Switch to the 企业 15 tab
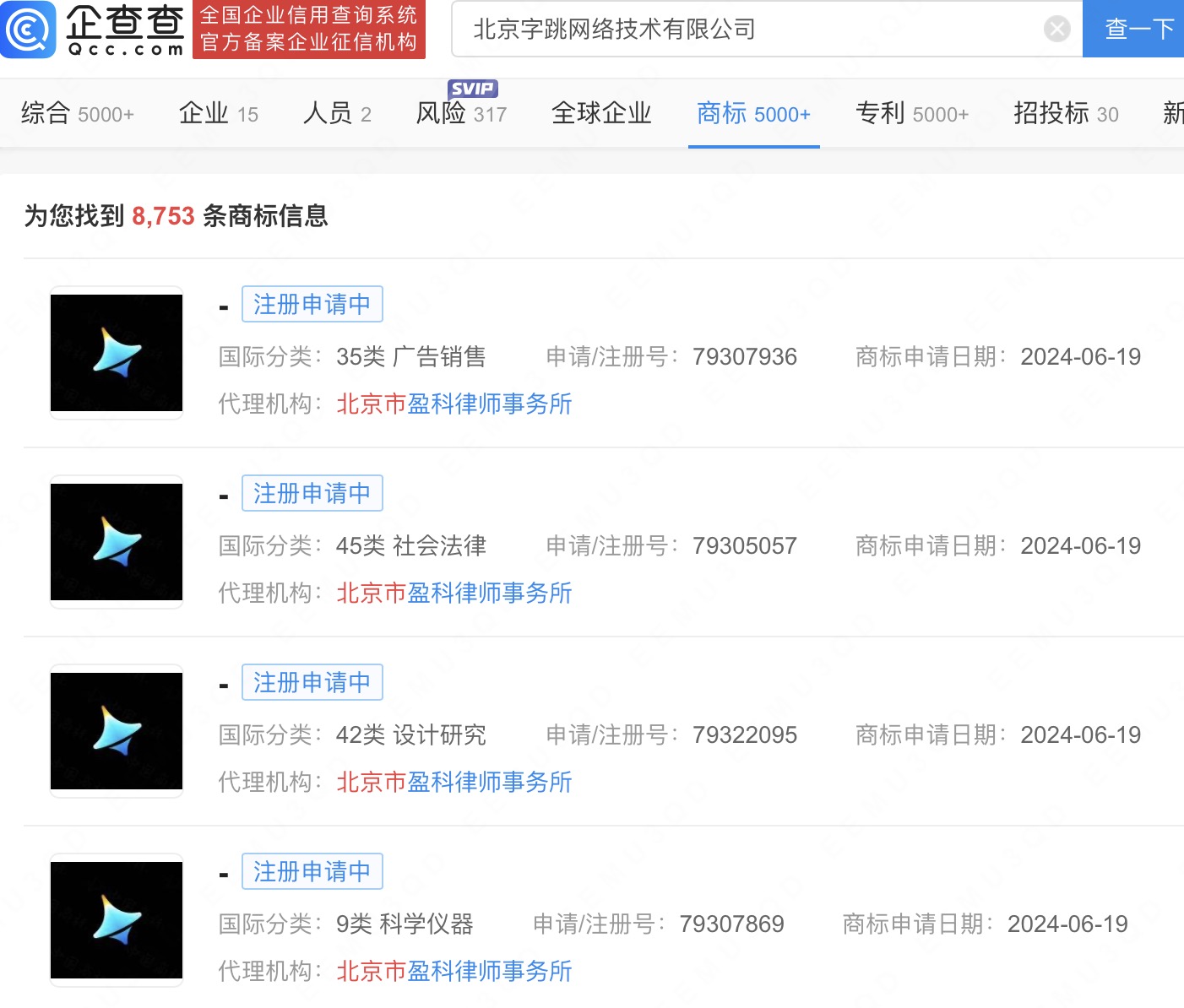1184x1008 pixels. pos(219,113)
